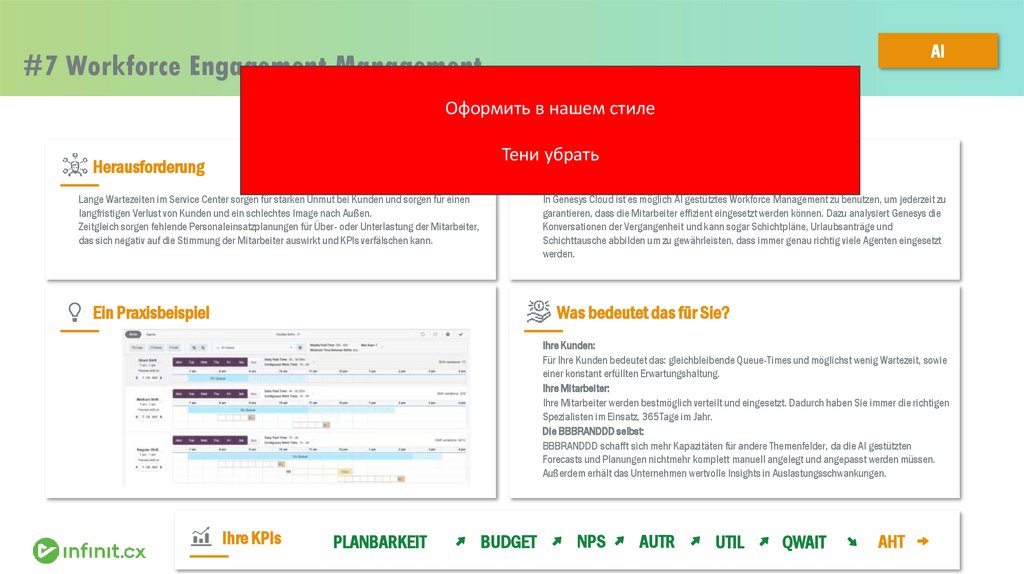Click the lightbulb icon beside Ein Praxisbeispiel
Viewport: 1024px width, 574px height.
[75, 312]
